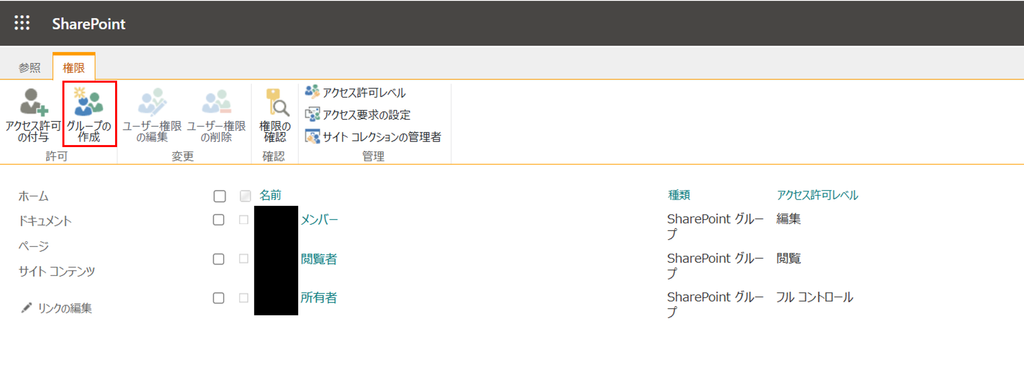The image size is (1024, 370).
Task: Sort by the 種類 column header
Action: [679, 194]
